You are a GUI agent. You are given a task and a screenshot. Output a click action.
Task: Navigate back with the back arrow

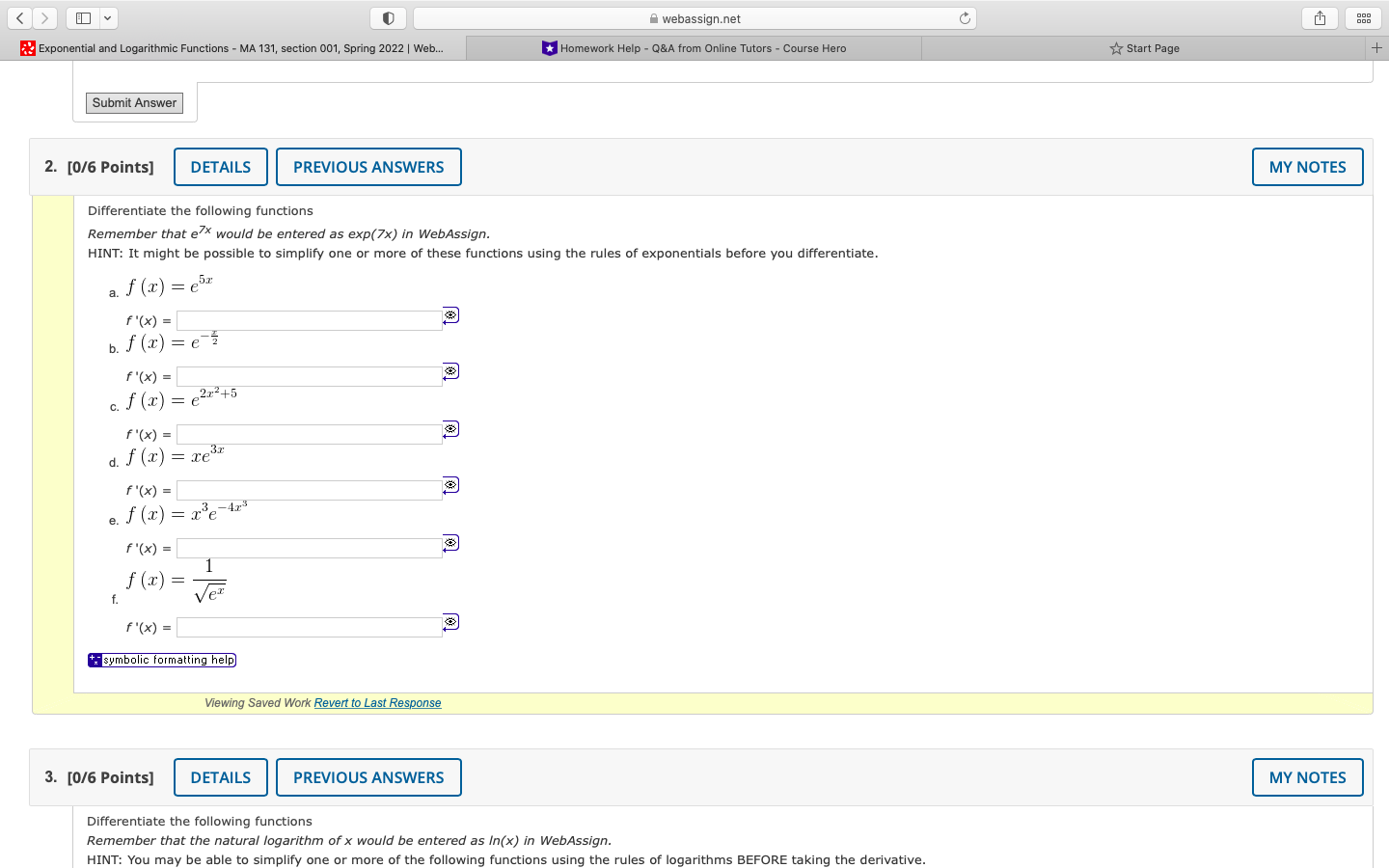19,17
